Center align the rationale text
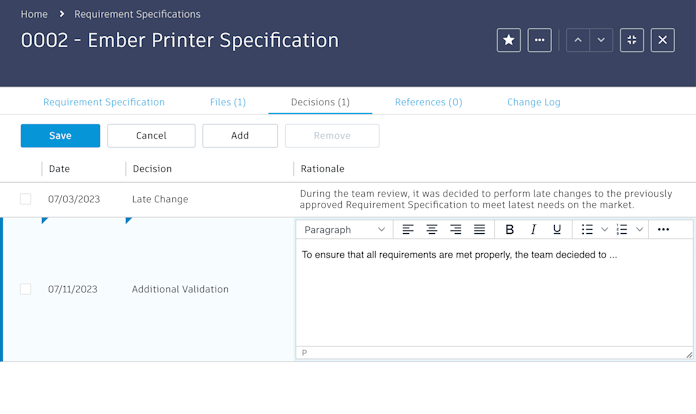 coord(432,230)
